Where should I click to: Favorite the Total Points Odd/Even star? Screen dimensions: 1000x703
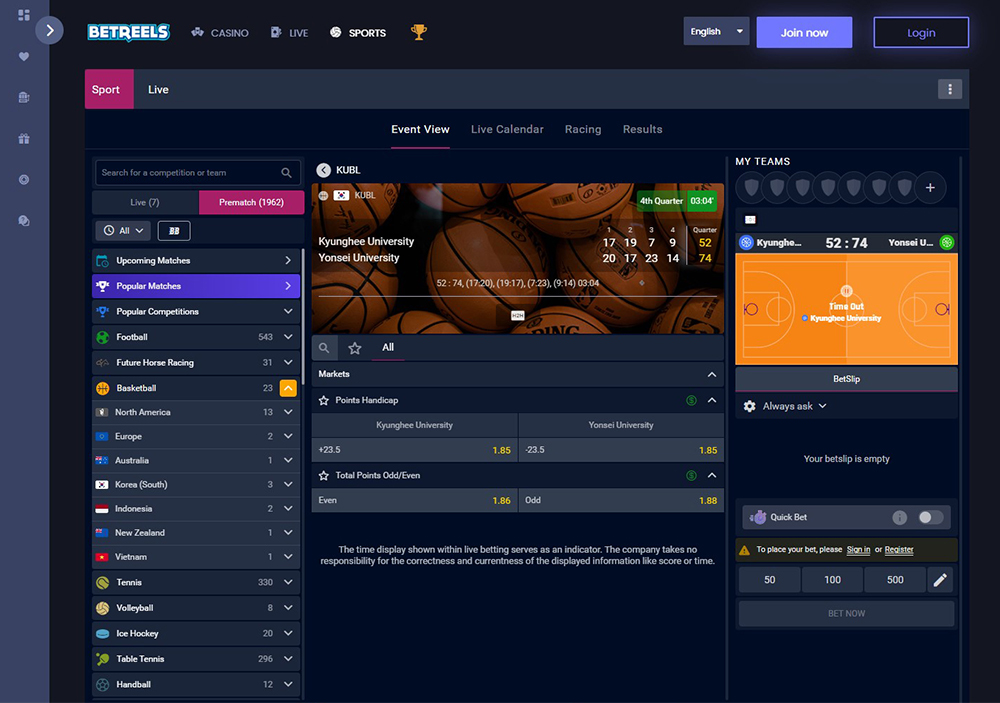[x=323, y=476]
